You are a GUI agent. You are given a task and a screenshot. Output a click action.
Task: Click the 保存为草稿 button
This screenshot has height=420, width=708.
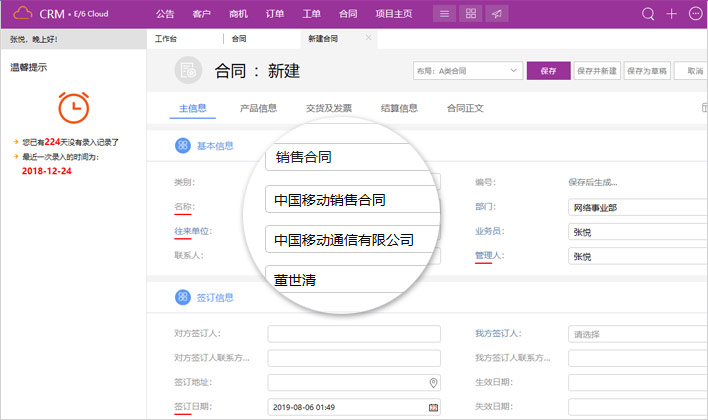click(x=647, y=71)
